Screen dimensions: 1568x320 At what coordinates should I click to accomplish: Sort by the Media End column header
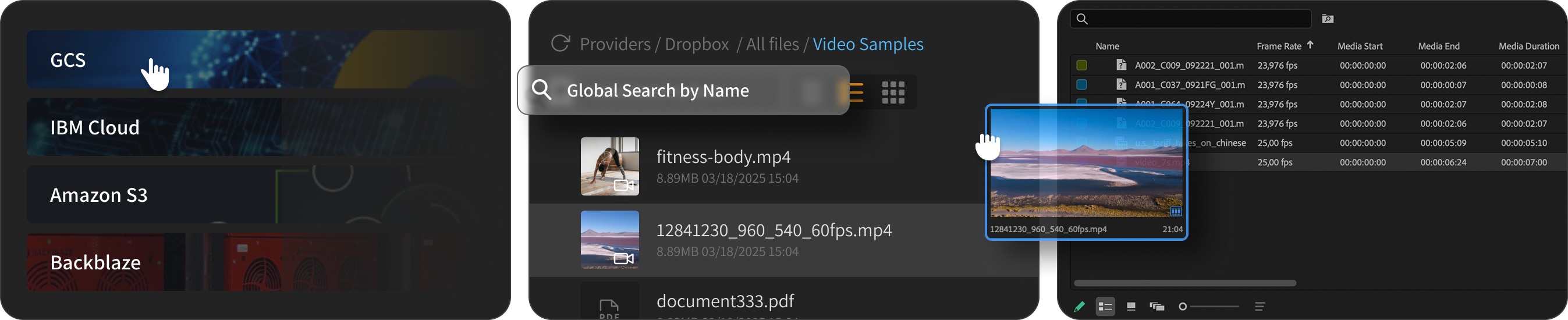click(1438, 46)
